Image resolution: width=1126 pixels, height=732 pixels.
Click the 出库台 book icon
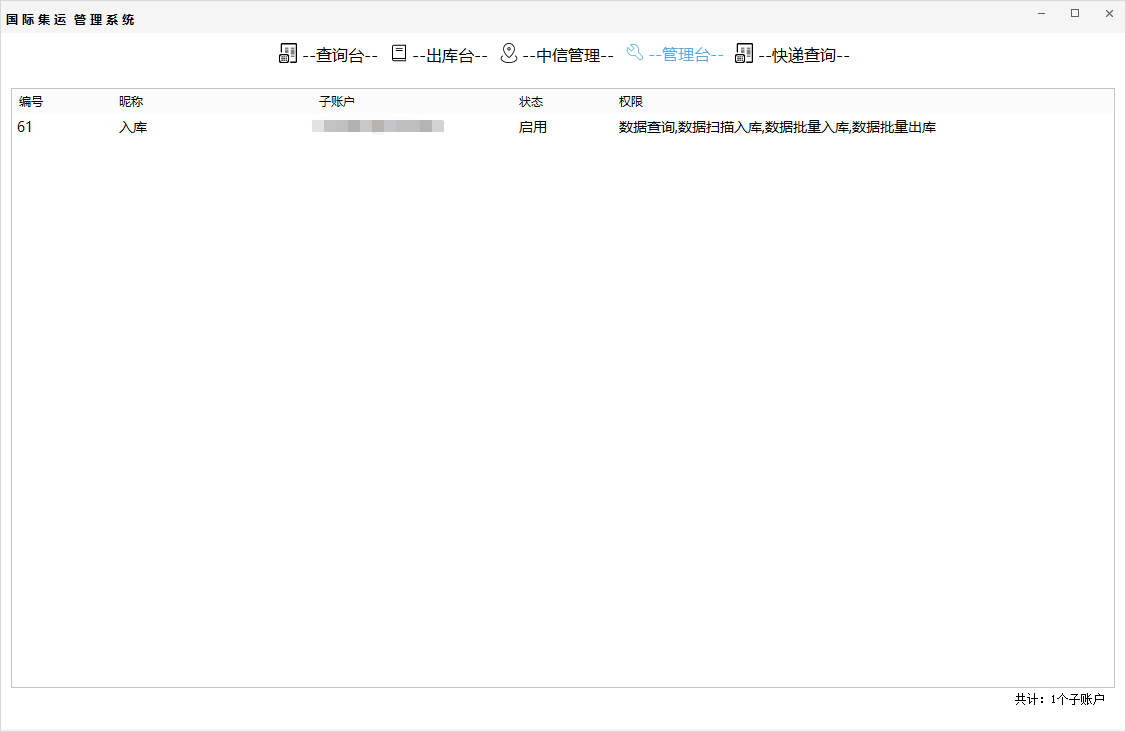pyautogui.click(x=399, y=53)
